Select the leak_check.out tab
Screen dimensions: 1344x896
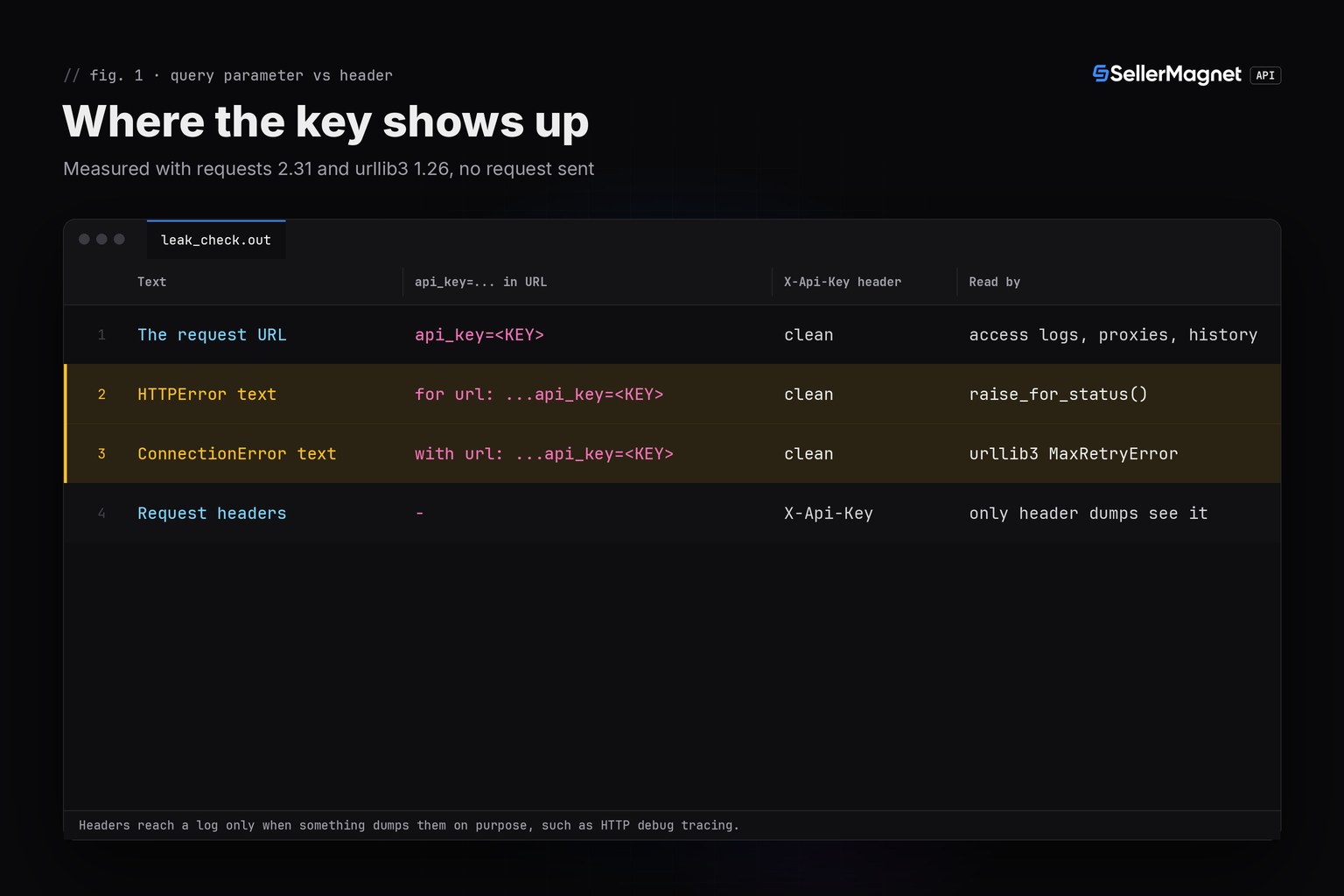click(x=216, y=240)
